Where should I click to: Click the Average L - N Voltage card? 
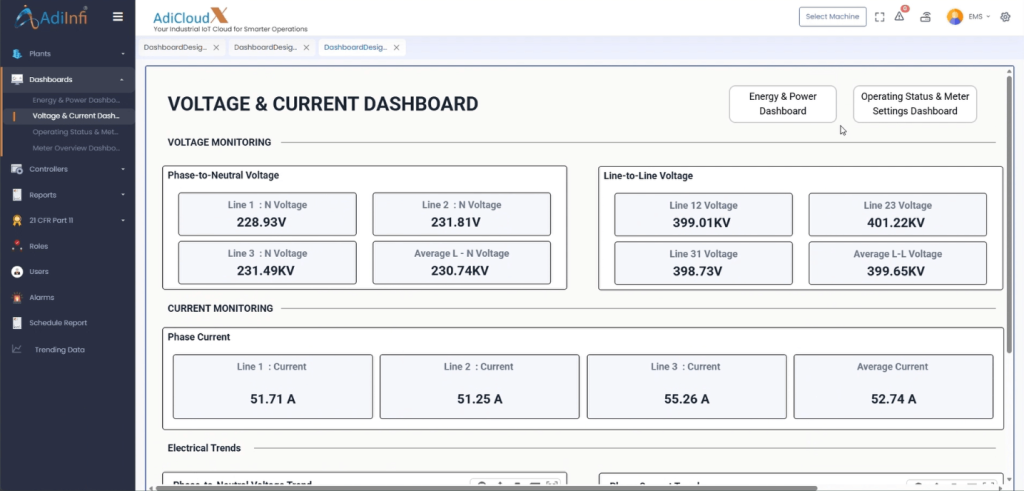click(462, 262)
